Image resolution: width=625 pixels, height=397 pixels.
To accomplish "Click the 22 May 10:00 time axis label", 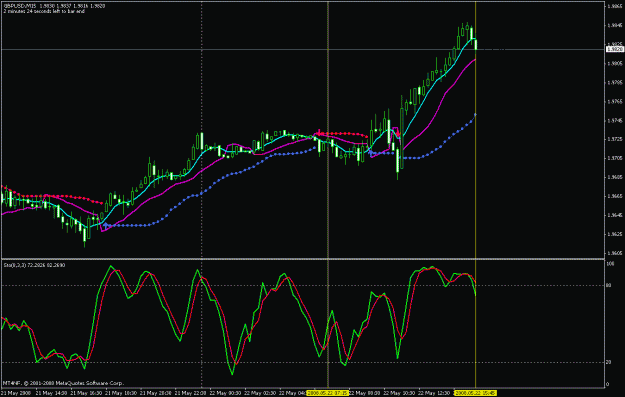I will 399,393.
